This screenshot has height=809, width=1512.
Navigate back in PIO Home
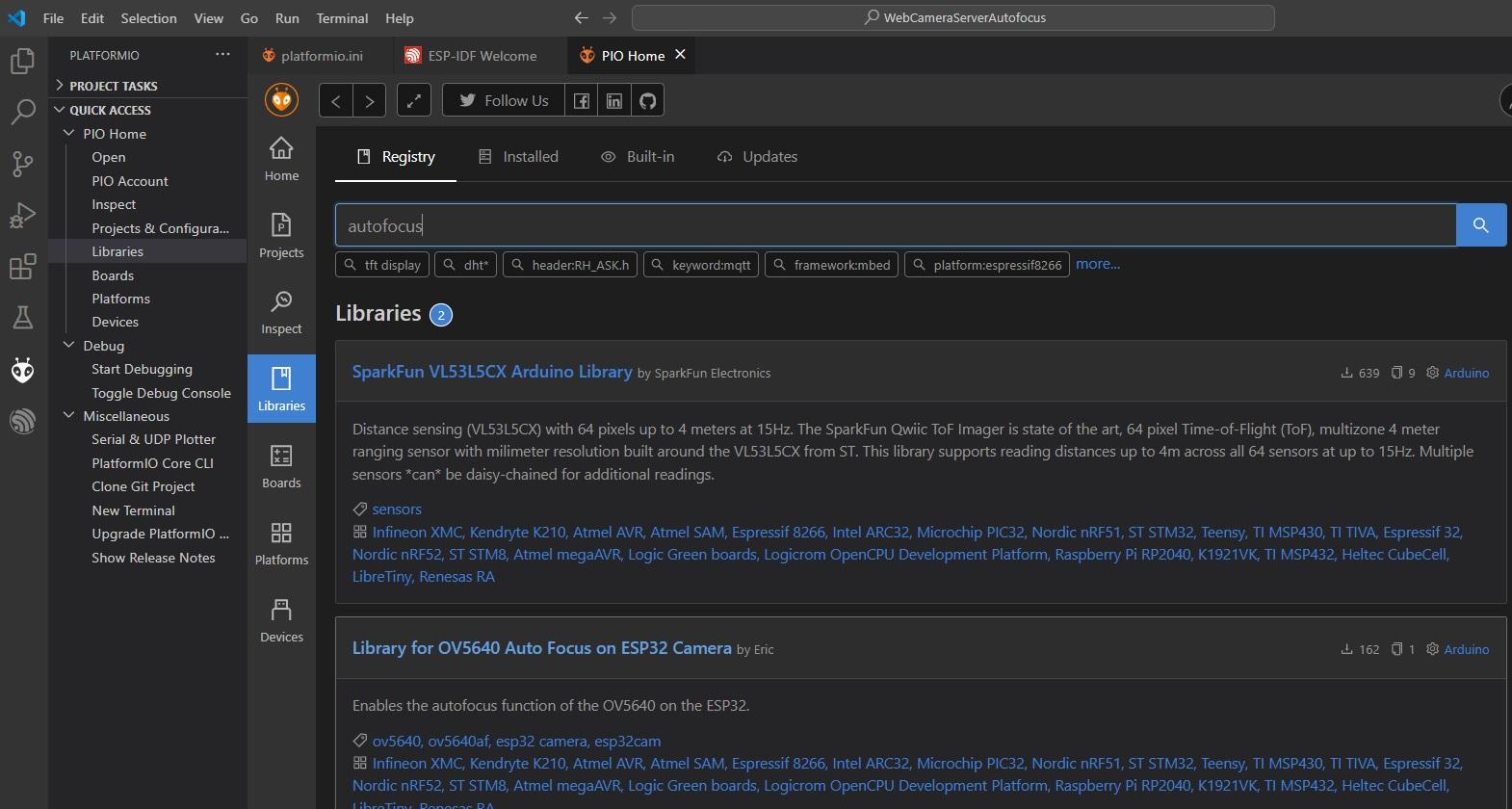pos(335,100)
